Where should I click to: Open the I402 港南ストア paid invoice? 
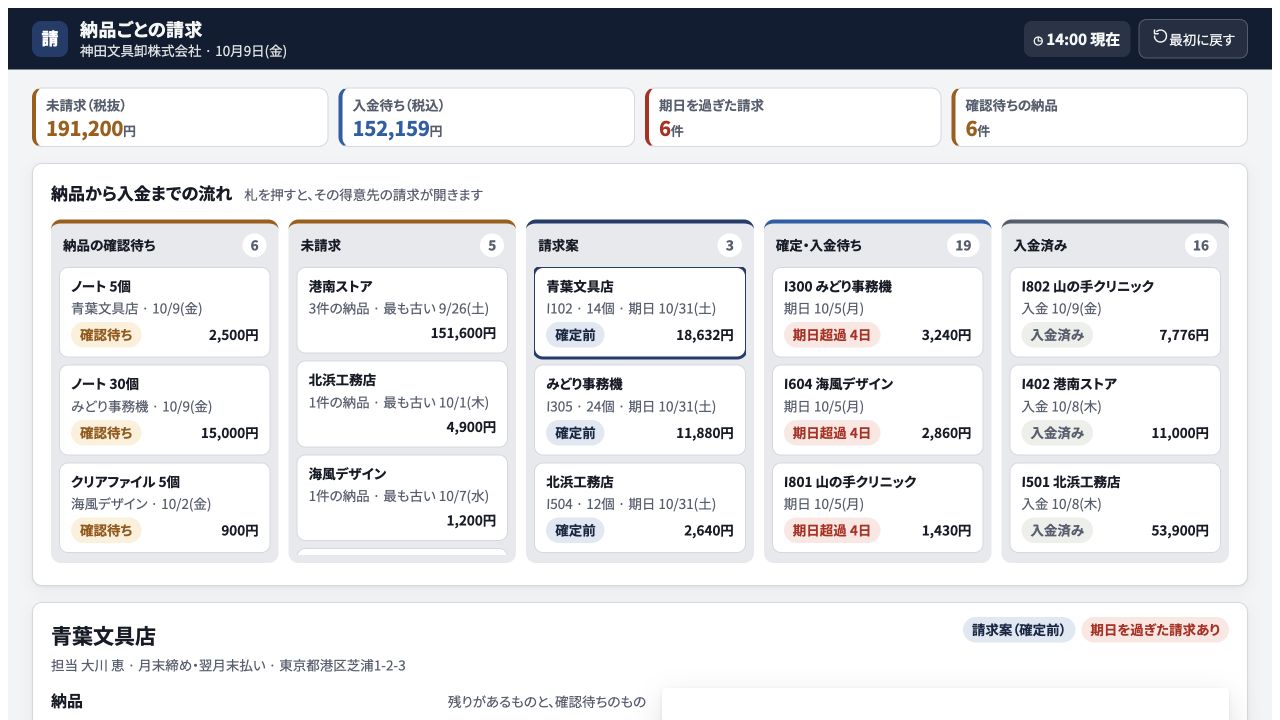pos(1115,410)
